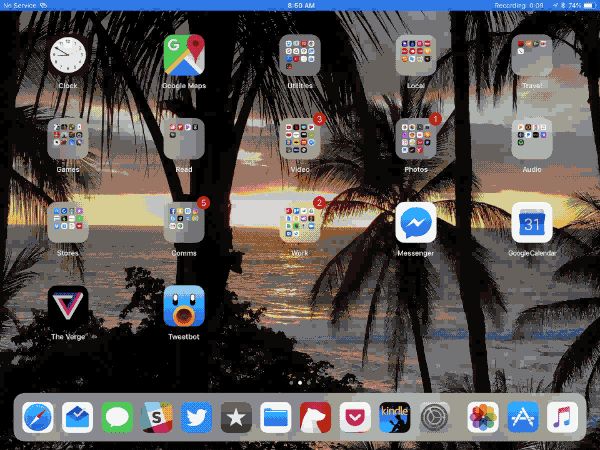Open the blue envelope mail app in dock
The image size is (600, 450).
coord(77,417)
